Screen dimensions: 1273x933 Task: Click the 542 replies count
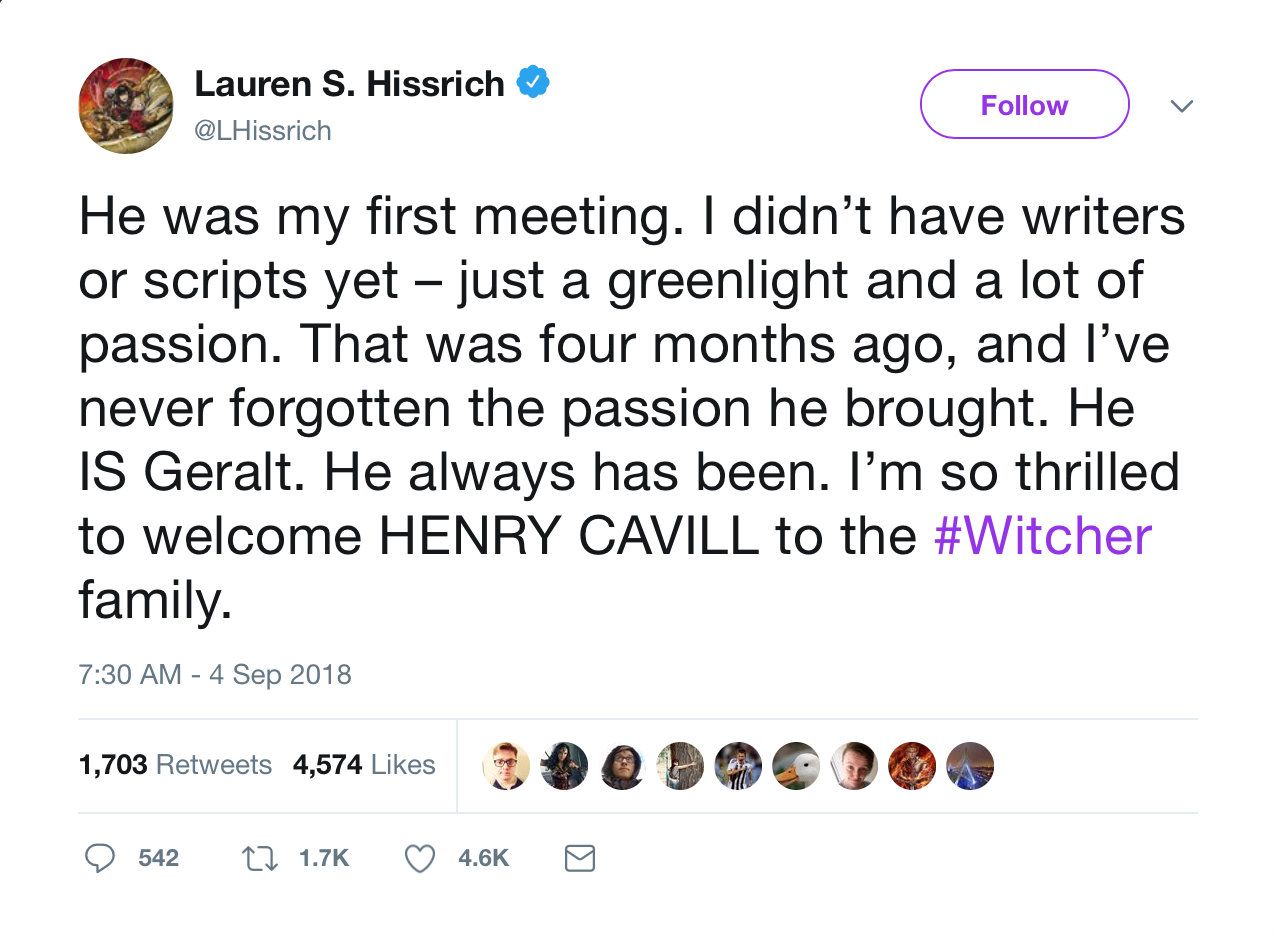tap(158, 858)
